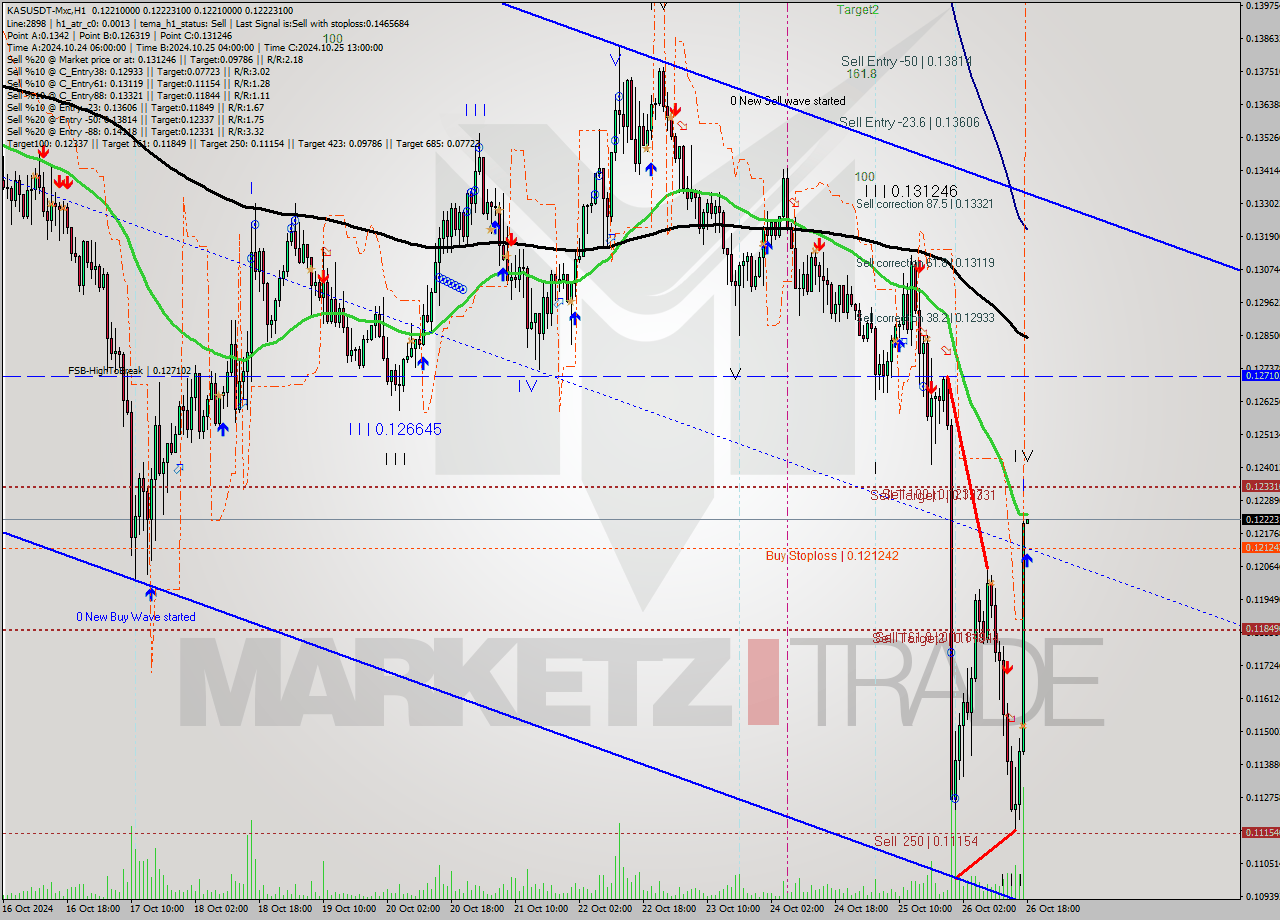1280x920 pixels.
Task: Click the 0.10939 price axis label
Action: [x=1261, y=896]
